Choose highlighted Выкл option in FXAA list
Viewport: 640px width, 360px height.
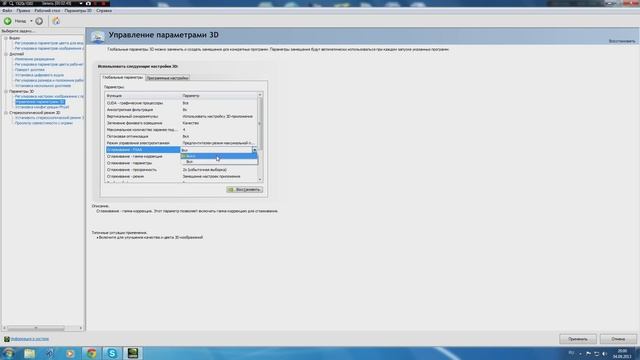tap(219, 156)
